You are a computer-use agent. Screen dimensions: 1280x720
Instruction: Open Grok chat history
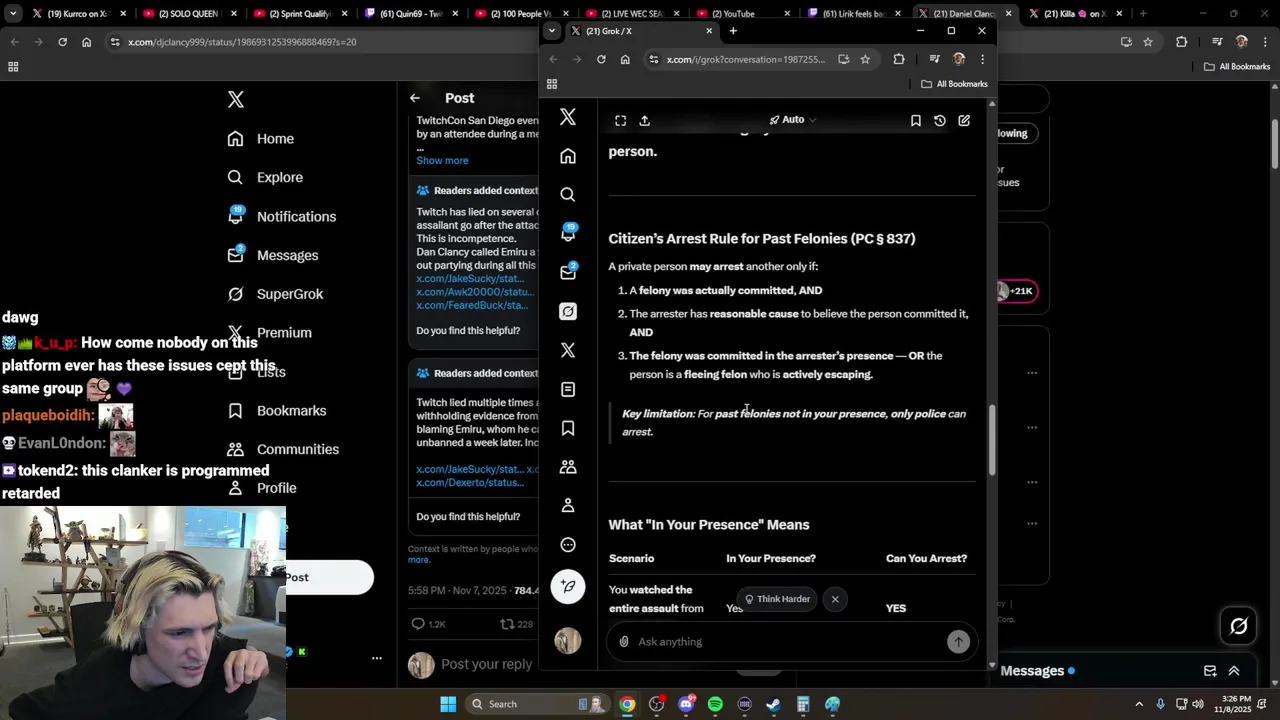939,120
